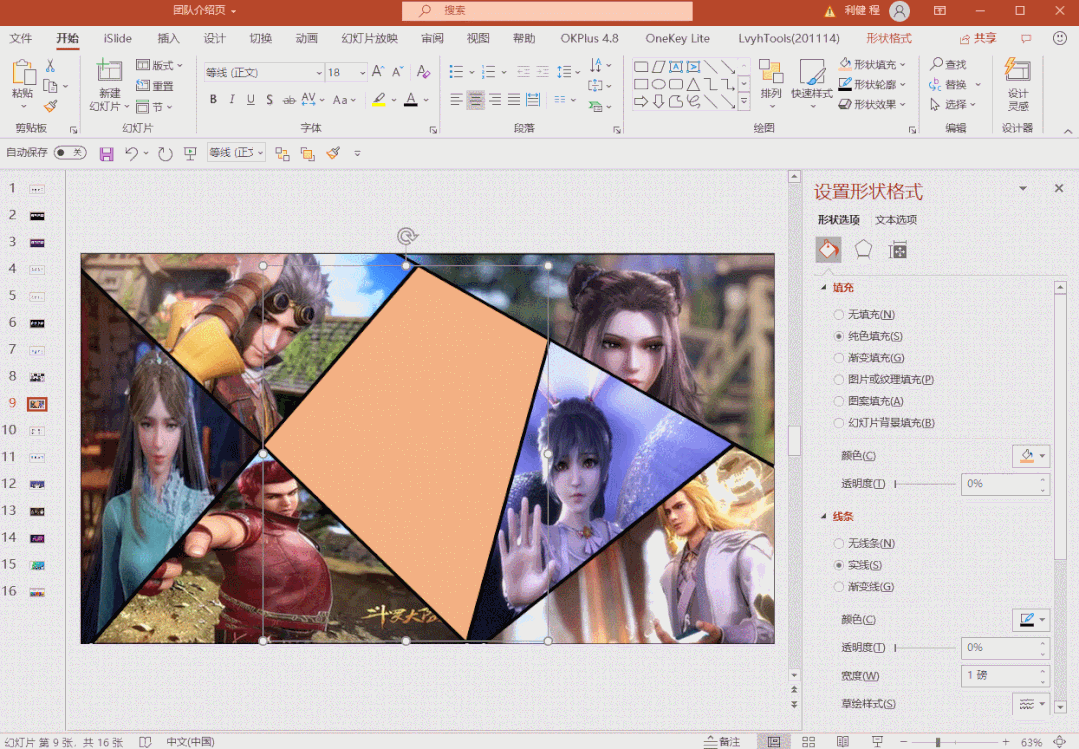Click the Cut scissors icon

click(50, 66)
